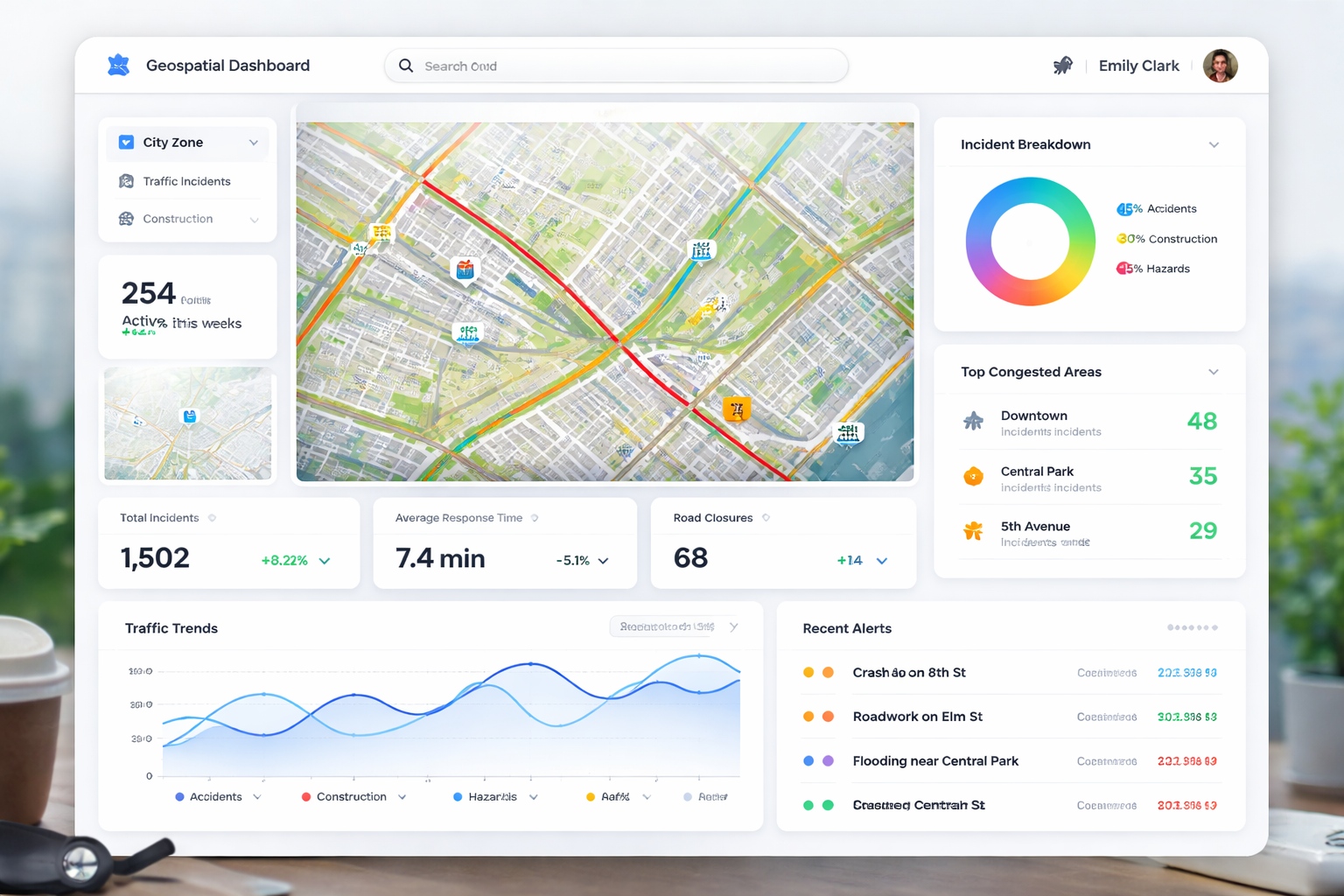
Task: Click the orange map marker on the red route
Action: click(736, 409)
